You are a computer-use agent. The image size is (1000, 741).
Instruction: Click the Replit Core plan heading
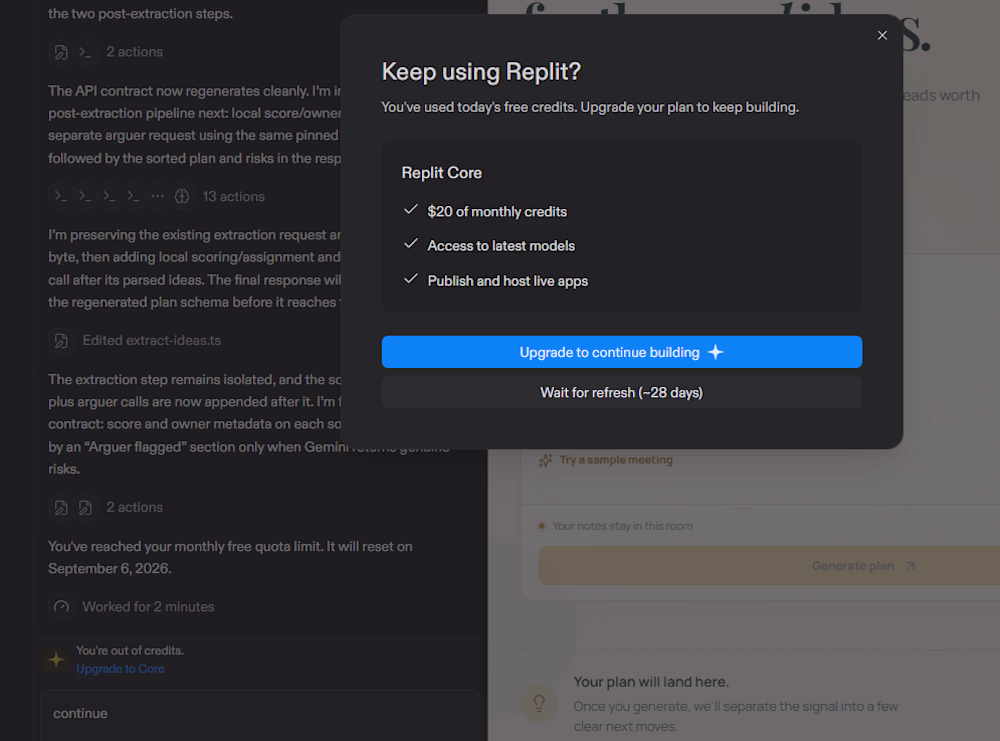442,173
